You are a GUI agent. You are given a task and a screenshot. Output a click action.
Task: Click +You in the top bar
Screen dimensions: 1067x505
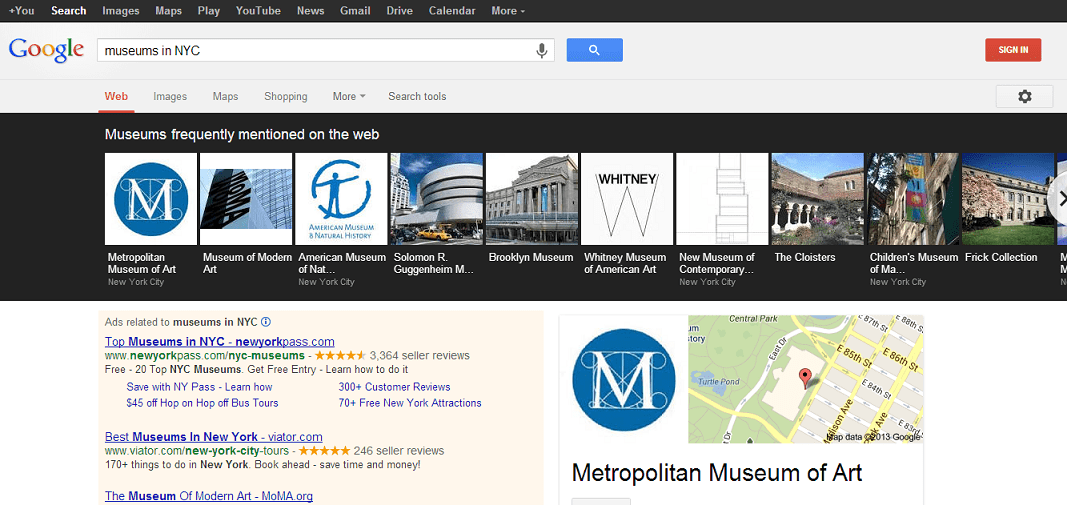pyautogui.click(x=22, y=11)
